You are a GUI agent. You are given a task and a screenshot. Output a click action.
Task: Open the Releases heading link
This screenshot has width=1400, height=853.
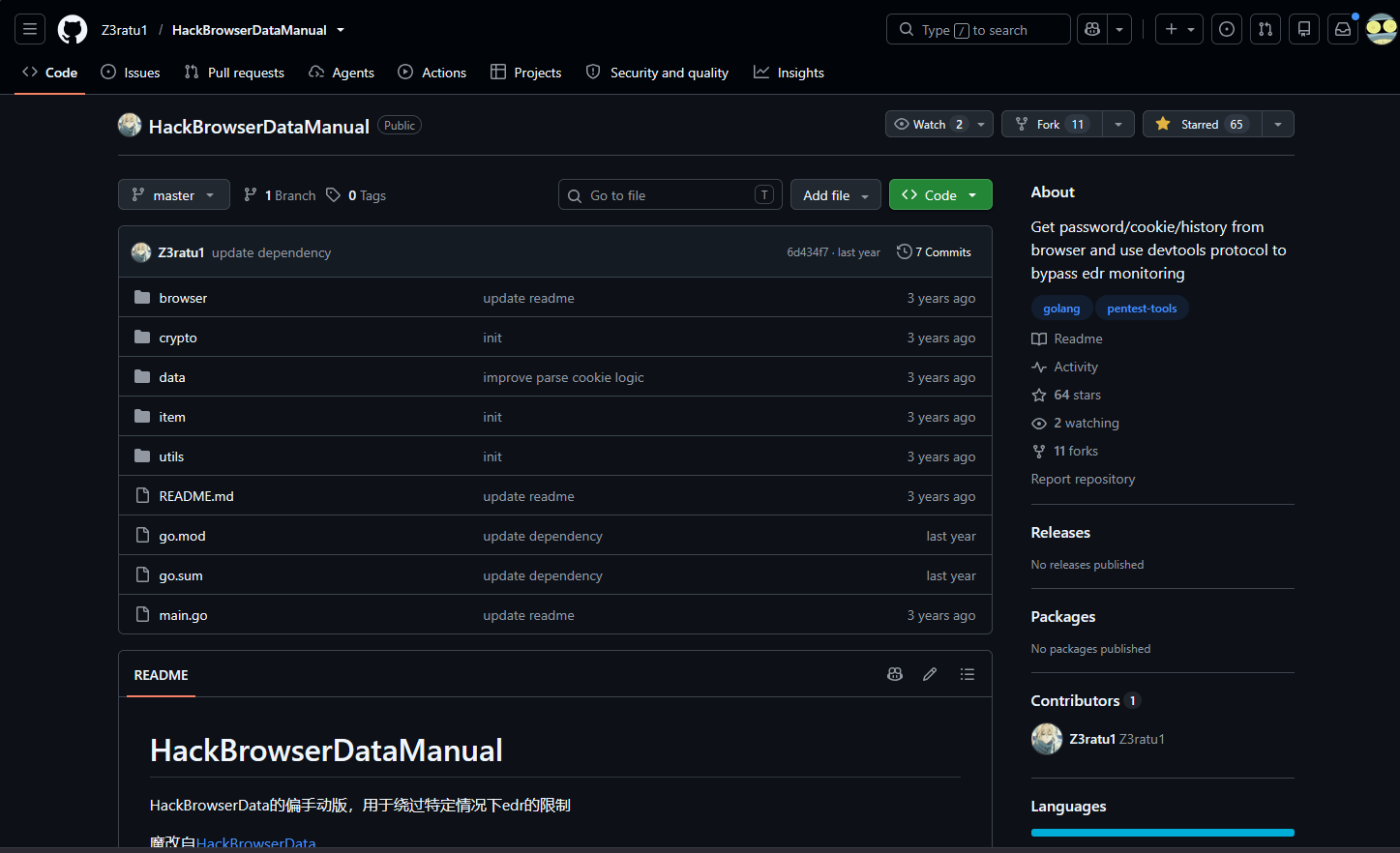point(1060,533)
